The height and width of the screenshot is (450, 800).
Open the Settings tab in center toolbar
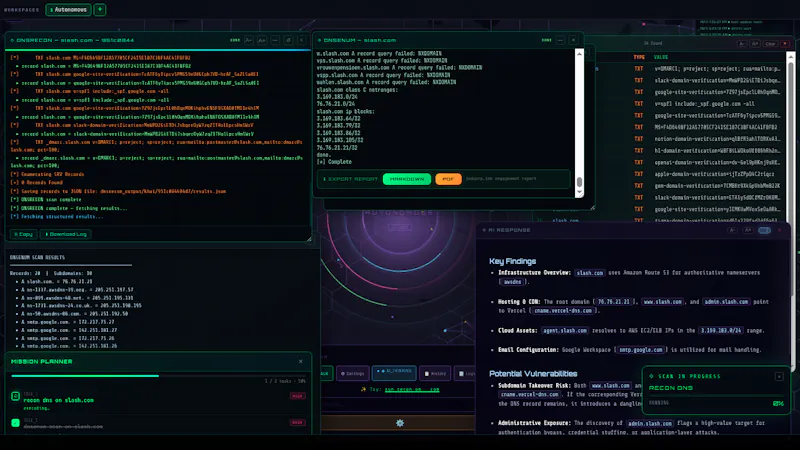(352, 373)
